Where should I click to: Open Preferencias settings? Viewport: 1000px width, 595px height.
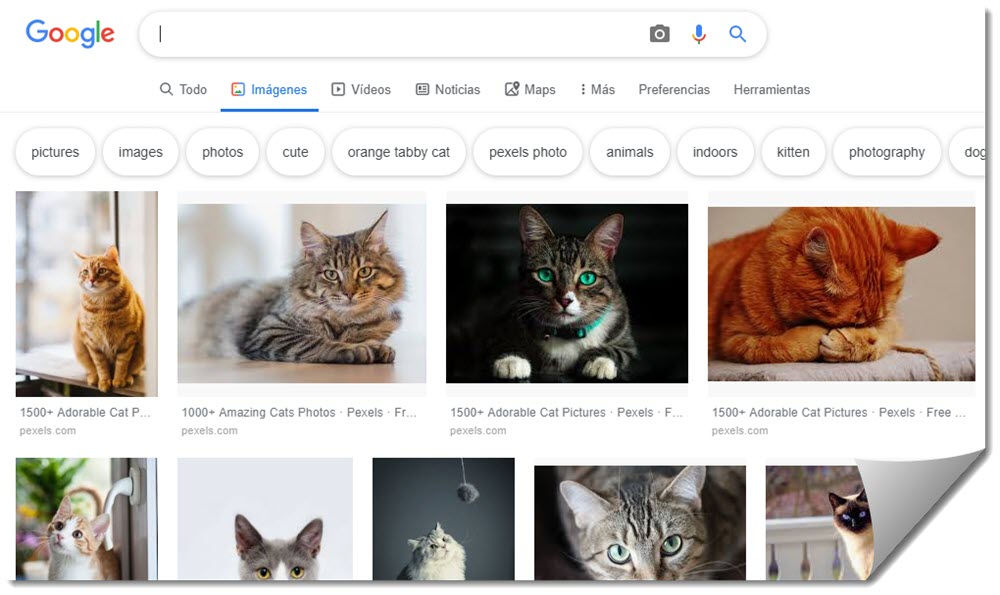click(x=674, y=90)
